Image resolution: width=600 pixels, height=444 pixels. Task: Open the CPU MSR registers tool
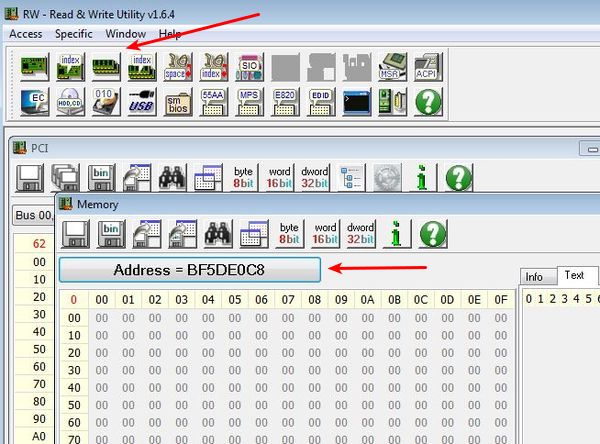click(392, 67)
